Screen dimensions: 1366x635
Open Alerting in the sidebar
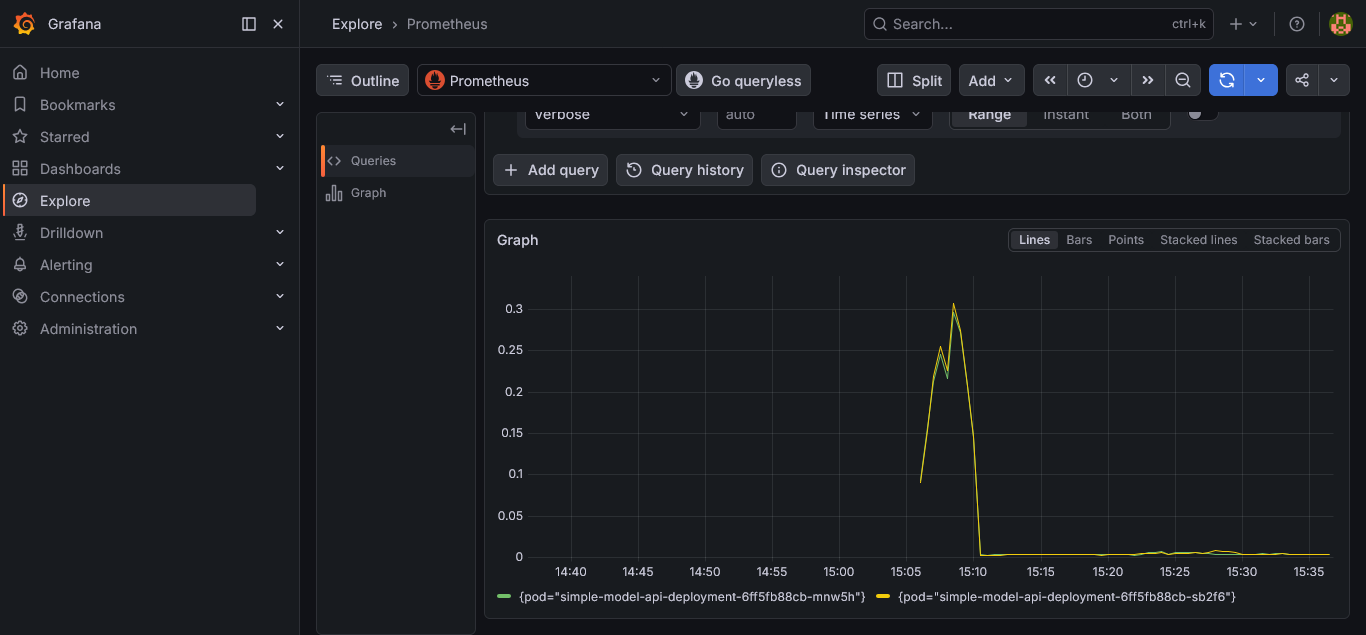[66, 265]
